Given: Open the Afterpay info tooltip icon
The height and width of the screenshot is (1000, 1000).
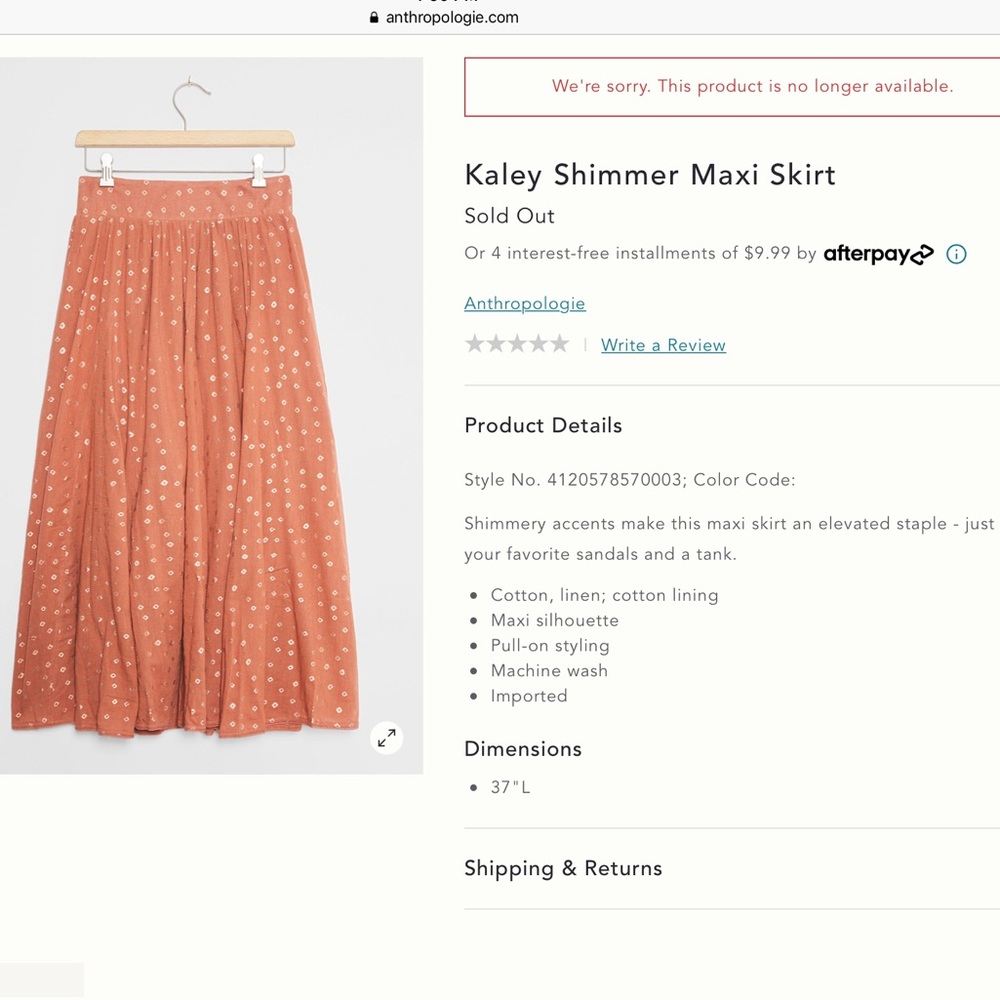Looking at the screenshot, I should [956, 254].
